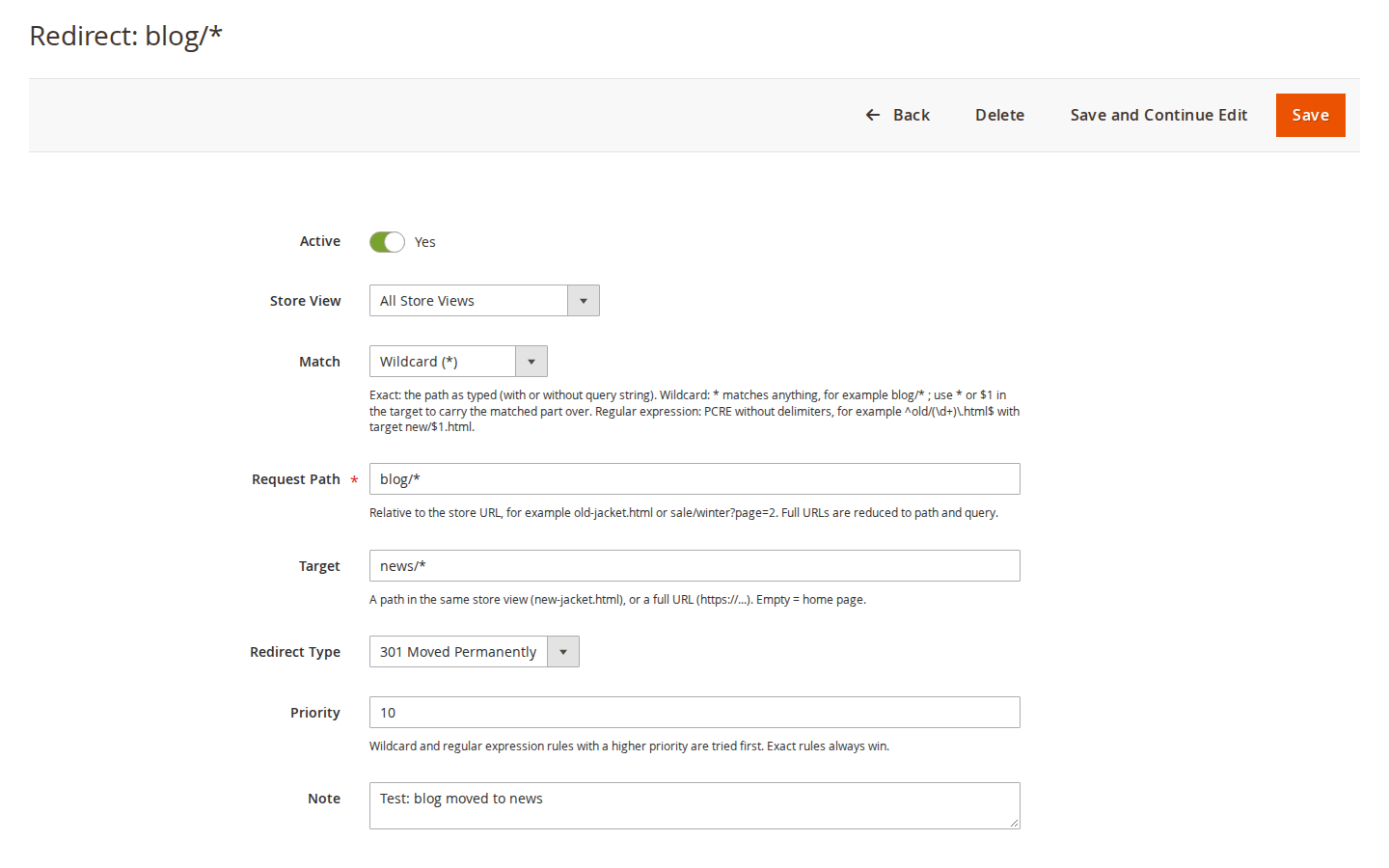Screen dimensions: 1389x868
Task: Click the Target field label
Action: click(x=319, y=566)
